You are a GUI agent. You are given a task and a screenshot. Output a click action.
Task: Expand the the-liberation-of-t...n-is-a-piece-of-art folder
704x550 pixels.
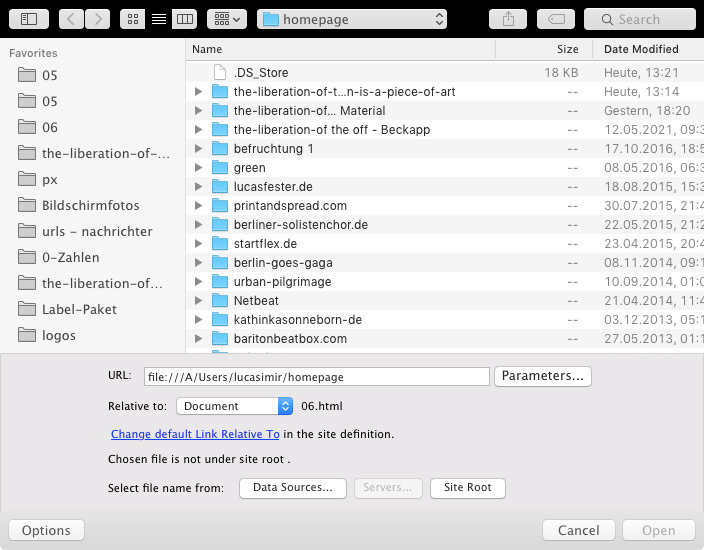click(x=198, y=92)
